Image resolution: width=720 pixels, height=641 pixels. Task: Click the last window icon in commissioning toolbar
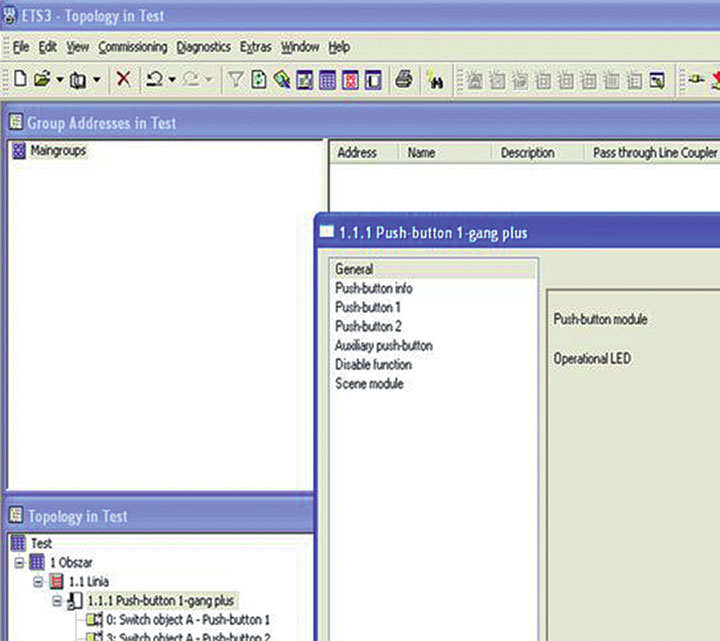click(657, 81)
